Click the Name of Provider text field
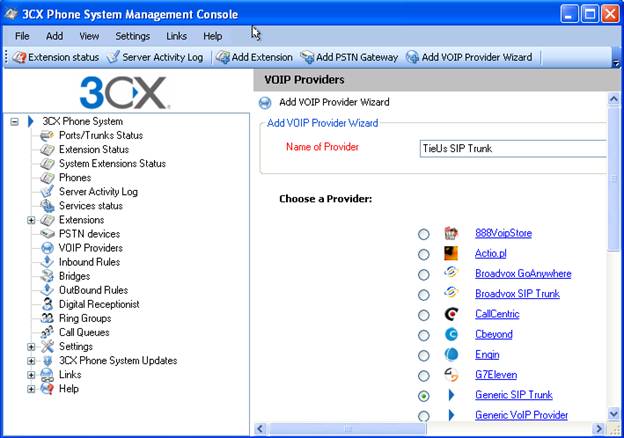Viewport: 624px width, 438px height. [513, 148]
